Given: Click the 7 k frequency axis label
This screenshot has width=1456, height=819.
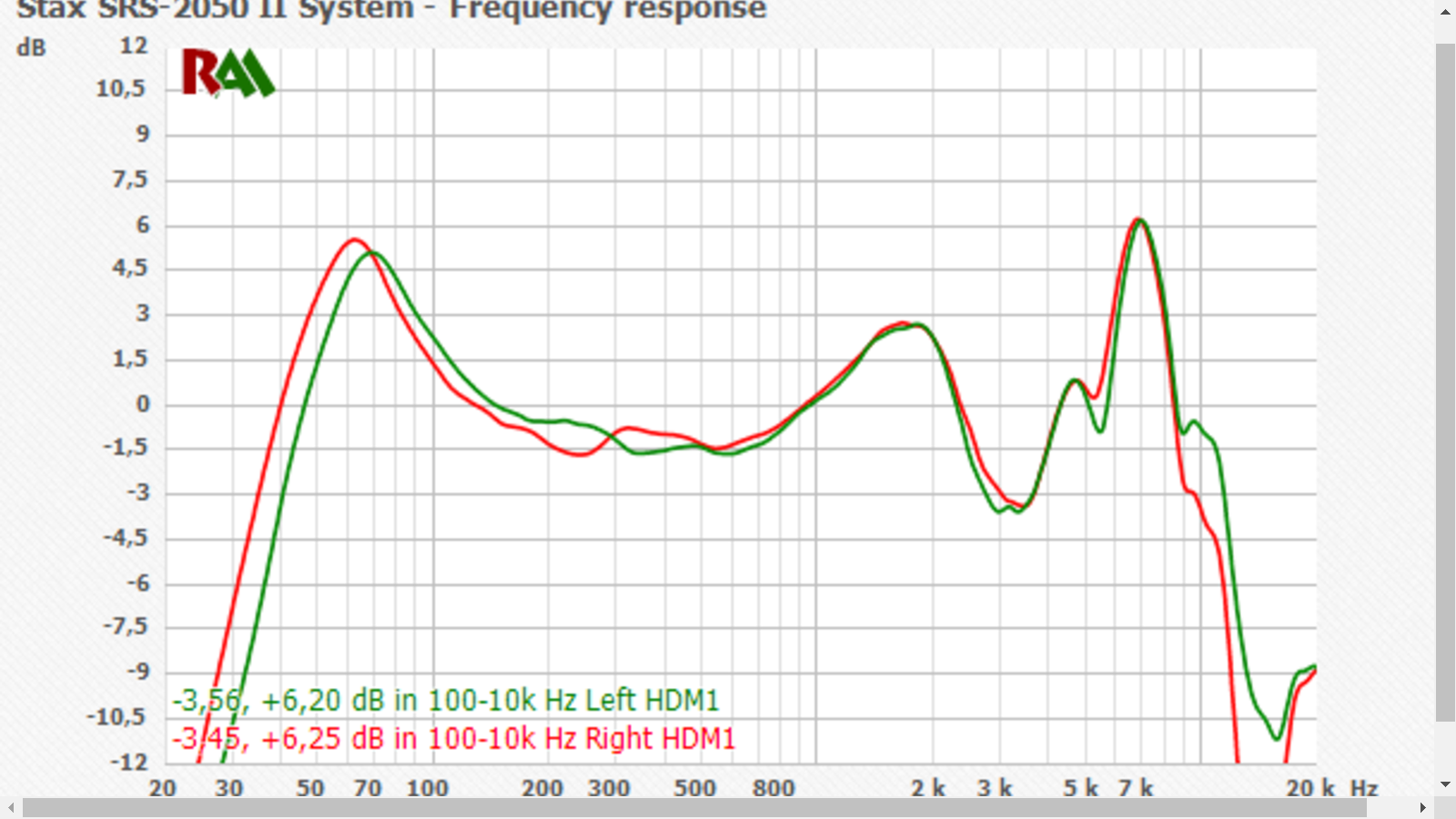Looking at the screenshot, I should [1136, 788].
